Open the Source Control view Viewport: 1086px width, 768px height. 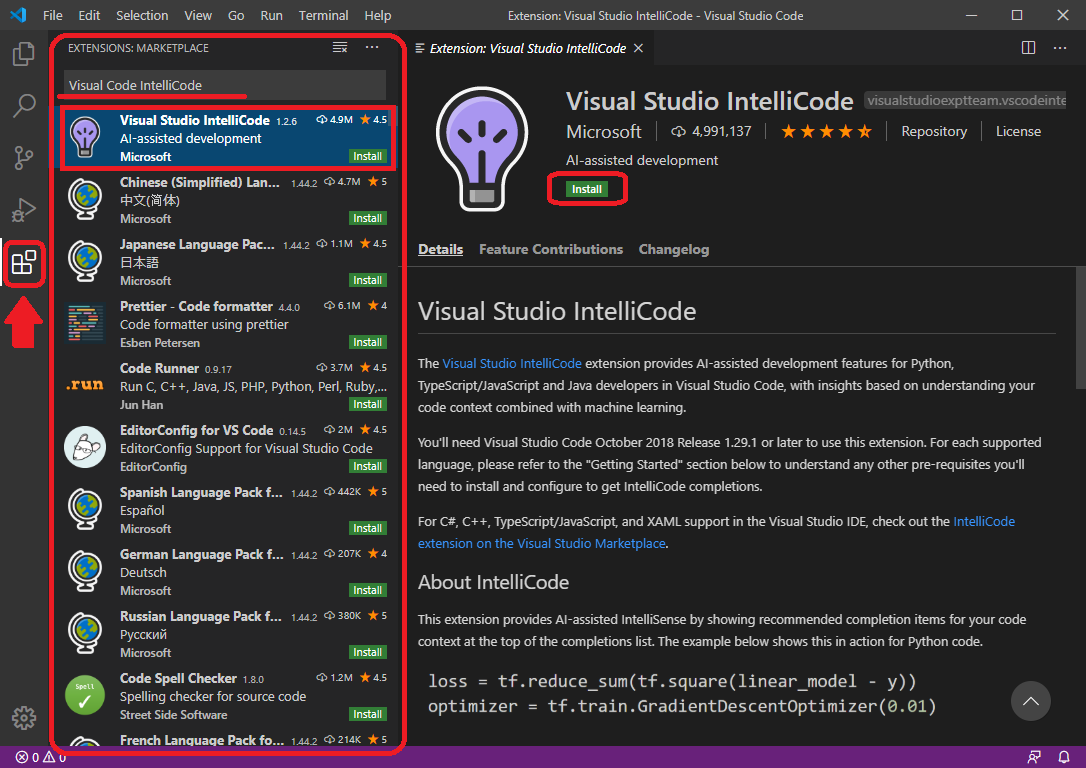[24, 158]
